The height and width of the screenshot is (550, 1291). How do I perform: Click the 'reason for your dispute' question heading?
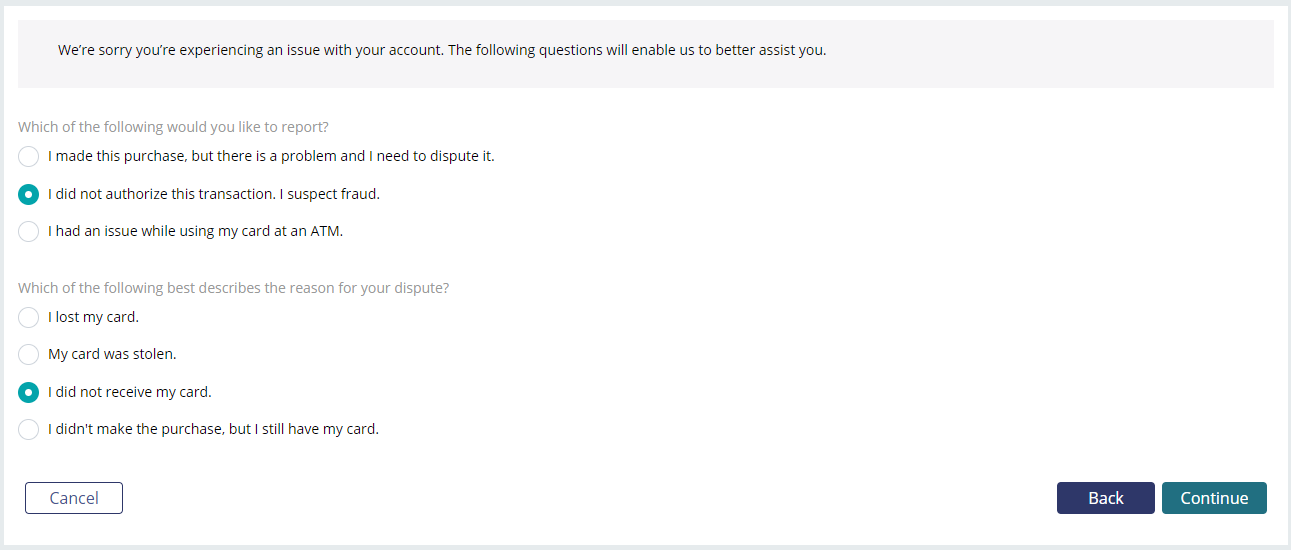click(234, 288)
